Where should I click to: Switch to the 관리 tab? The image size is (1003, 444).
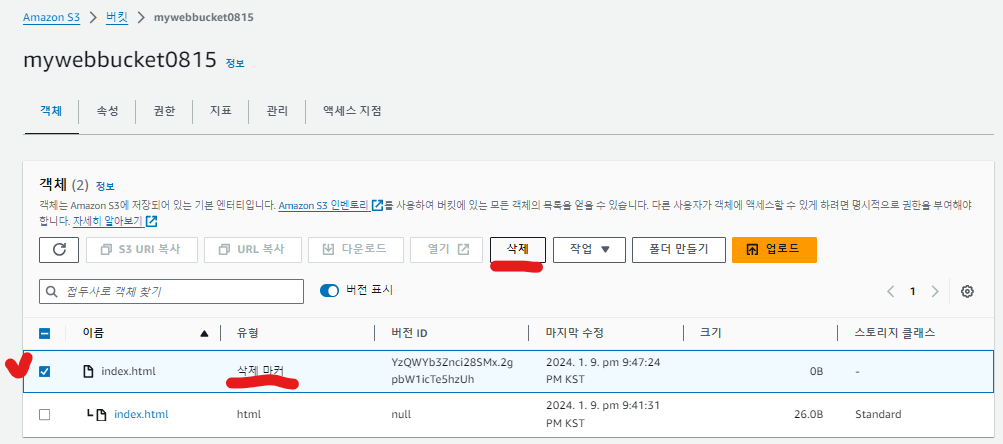point(277,111)
